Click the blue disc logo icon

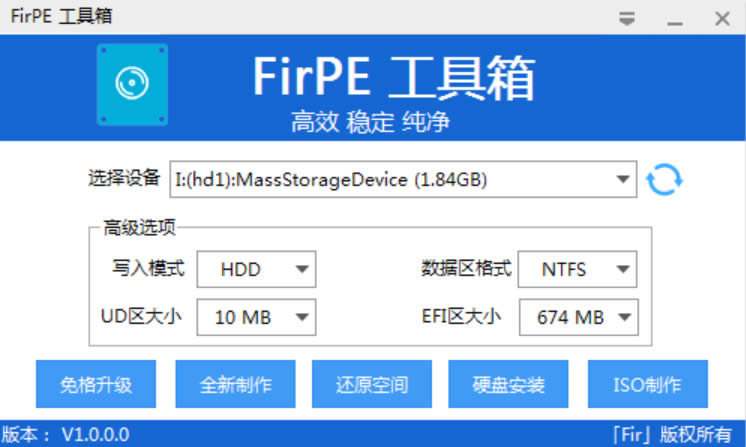click(x=132, y=84)
